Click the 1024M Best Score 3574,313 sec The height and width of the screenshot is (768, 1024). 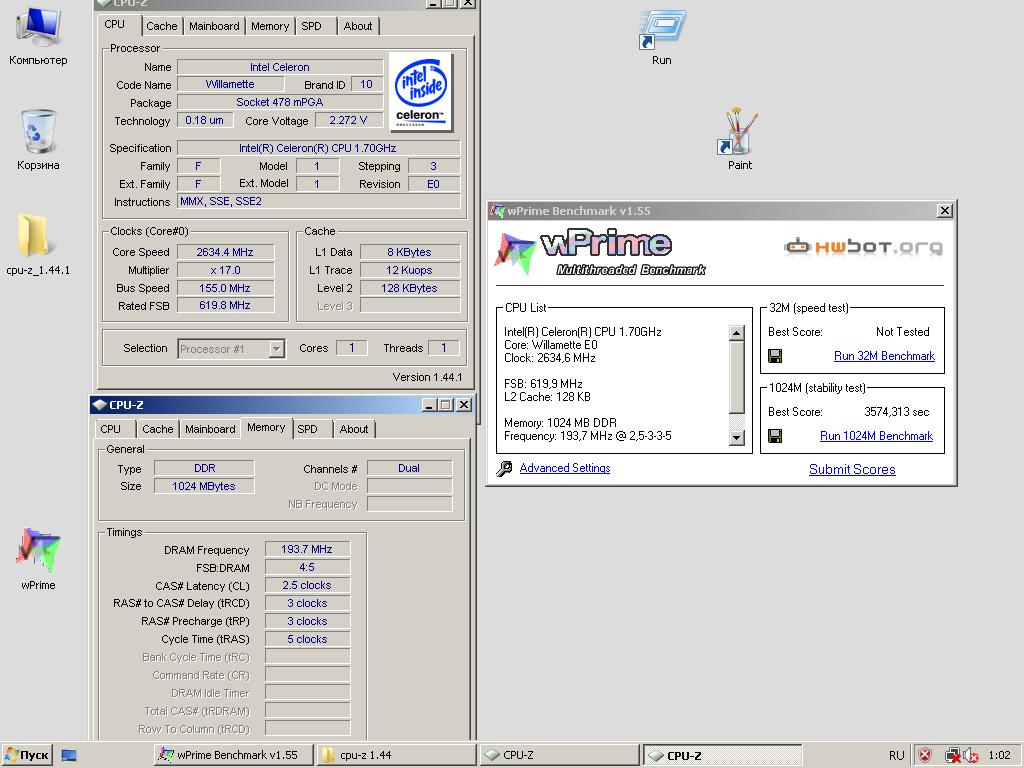click(896, 412)
